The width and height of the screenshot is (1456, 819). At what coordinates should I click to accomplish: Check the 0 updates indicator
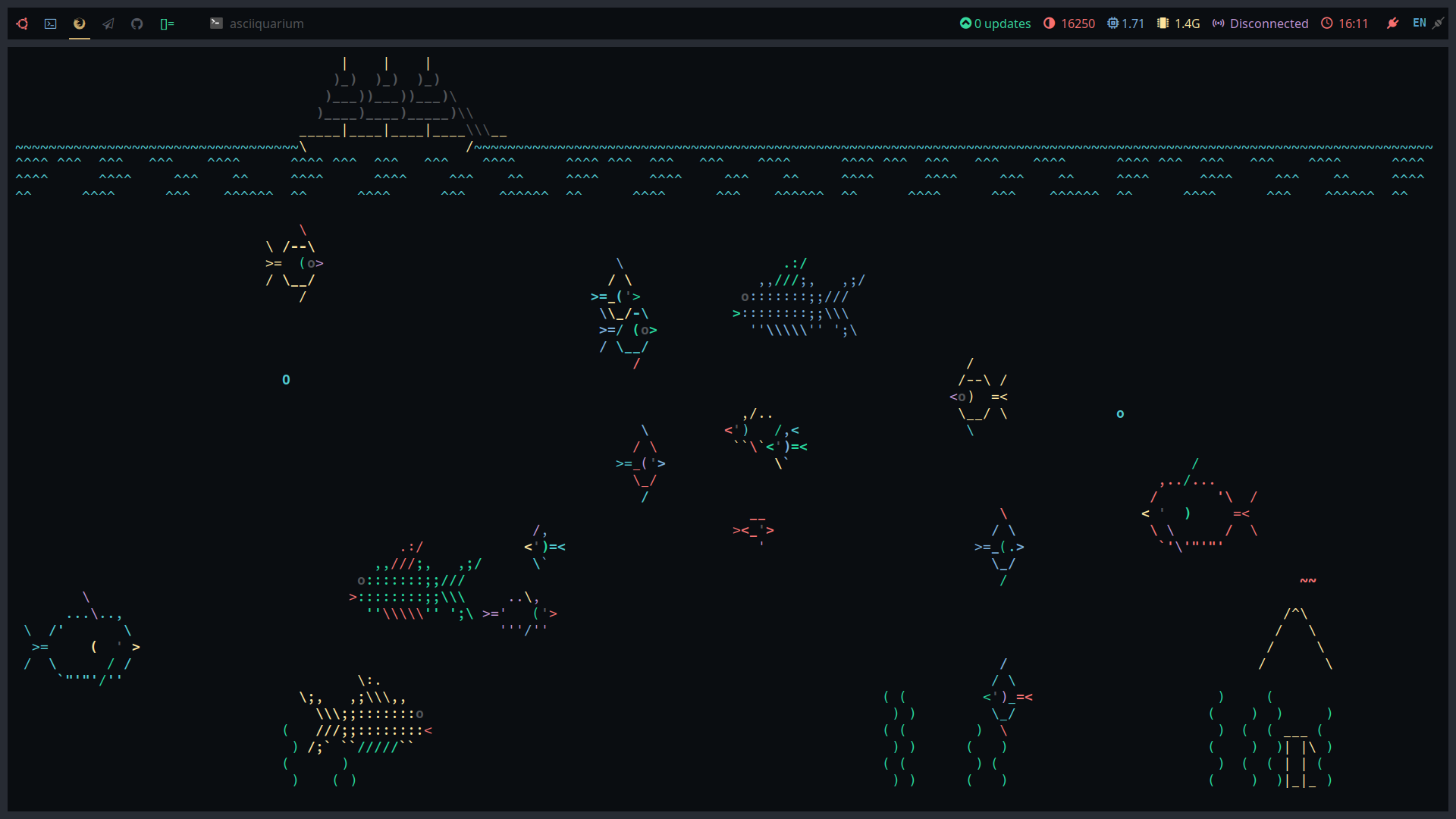point(996,24)
